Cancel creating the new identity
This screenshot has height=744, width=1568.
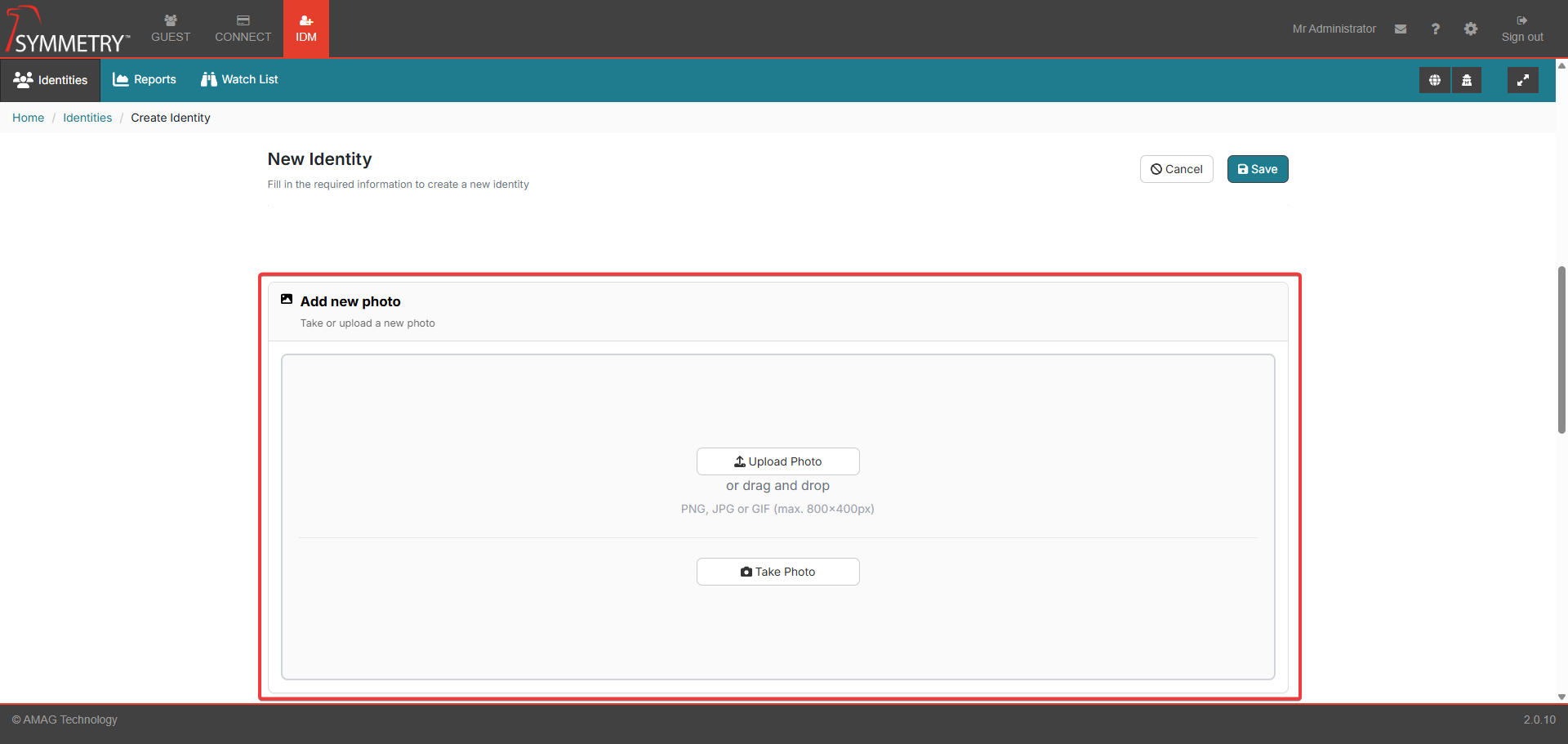(x=1176, y=169)
